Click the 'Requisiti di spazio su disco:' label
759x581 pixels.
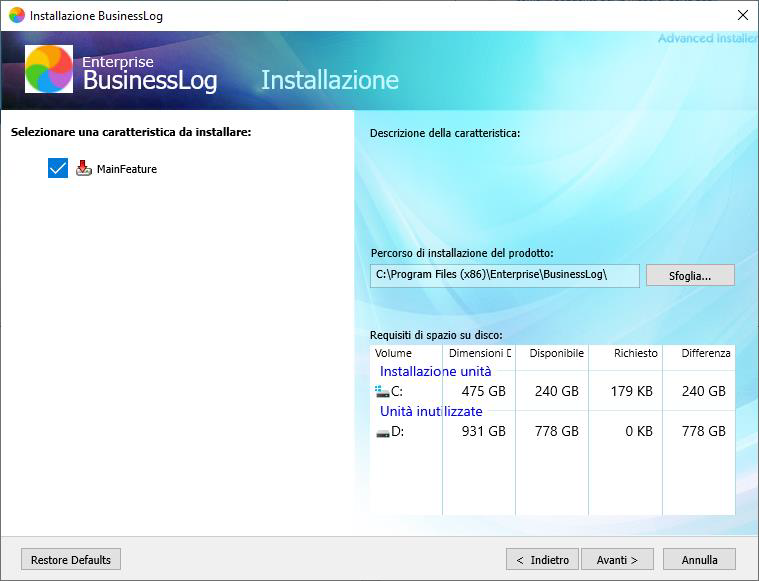[x=436, y=335]
